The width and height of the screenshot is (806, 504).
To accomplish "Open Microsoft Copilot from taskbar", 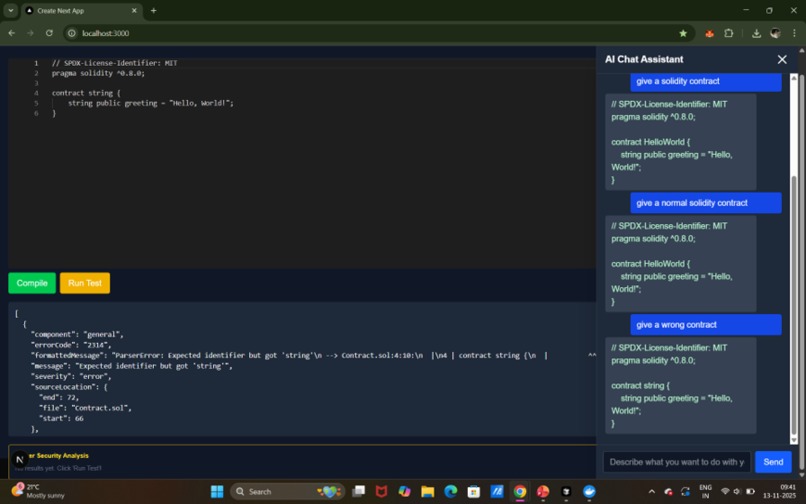I will 405,492.
